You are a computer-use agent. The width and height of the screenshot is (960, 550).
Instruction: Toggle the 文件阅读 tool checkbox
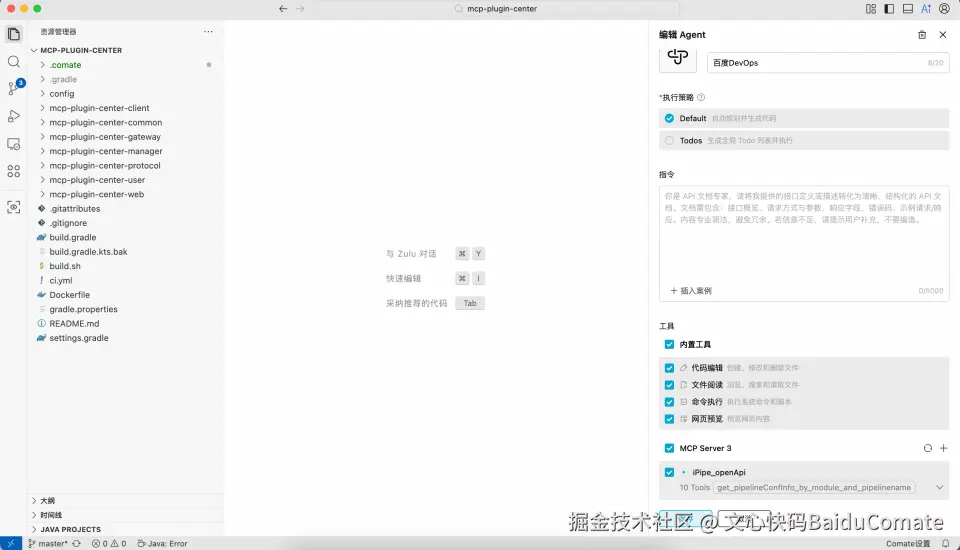669,385
